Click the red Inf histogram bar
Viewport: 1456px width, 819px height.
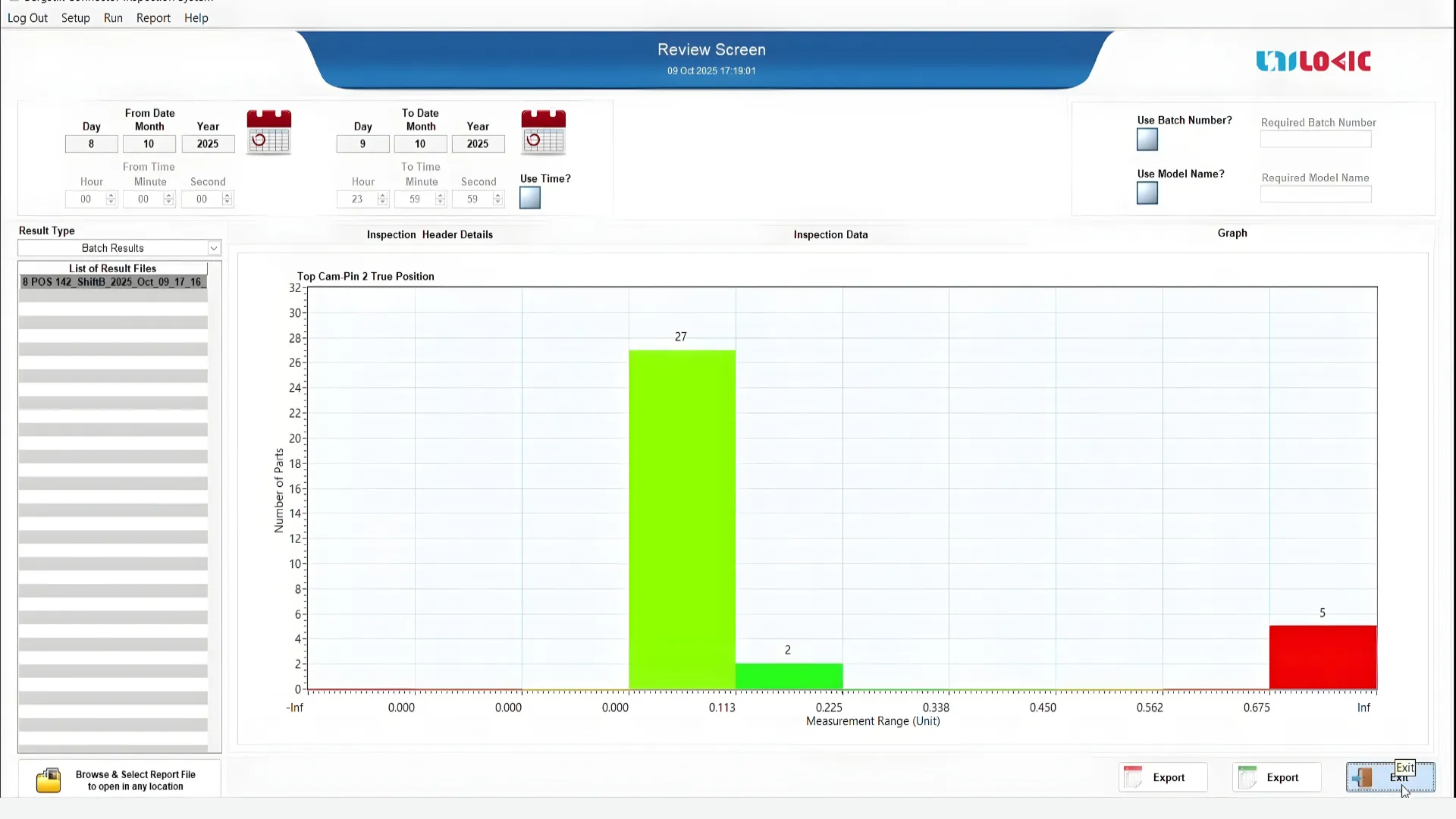click(x=1323, y=657)
